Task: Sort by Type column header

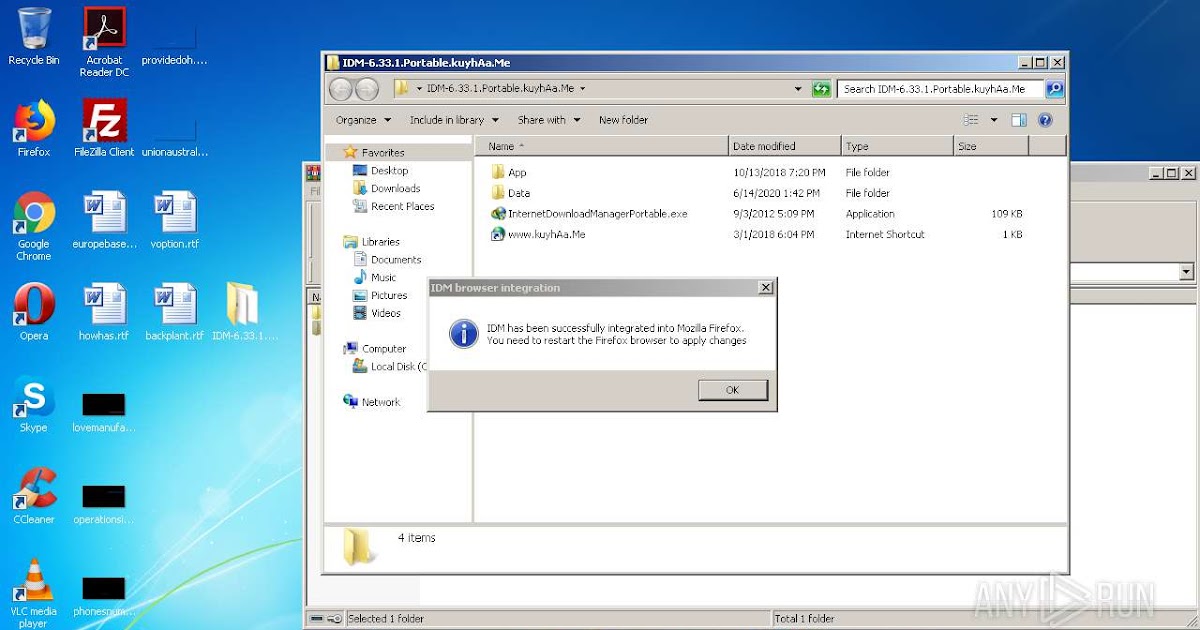Action: click(x=897, y=146)
